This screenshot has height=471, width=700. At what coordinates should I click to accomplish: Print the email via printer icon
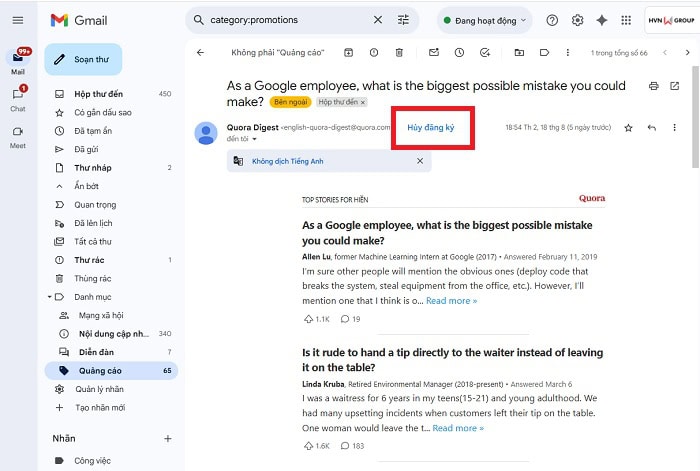(x=654, y=86)
